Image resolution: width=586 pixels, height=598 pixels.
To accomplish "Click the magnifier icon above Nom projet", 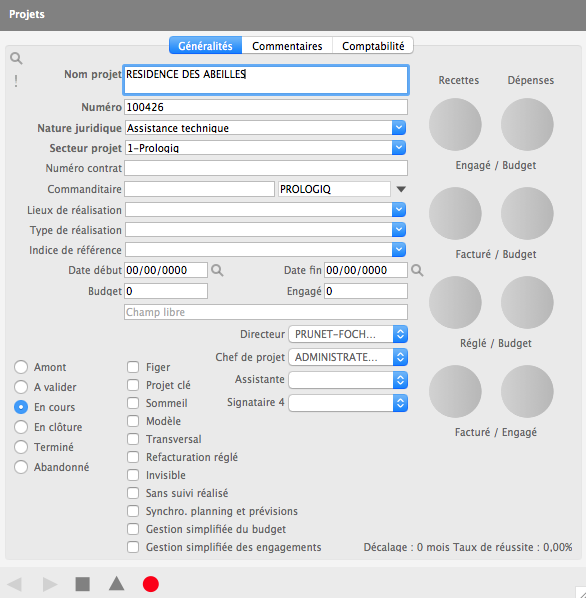I will tap(16, 58).
